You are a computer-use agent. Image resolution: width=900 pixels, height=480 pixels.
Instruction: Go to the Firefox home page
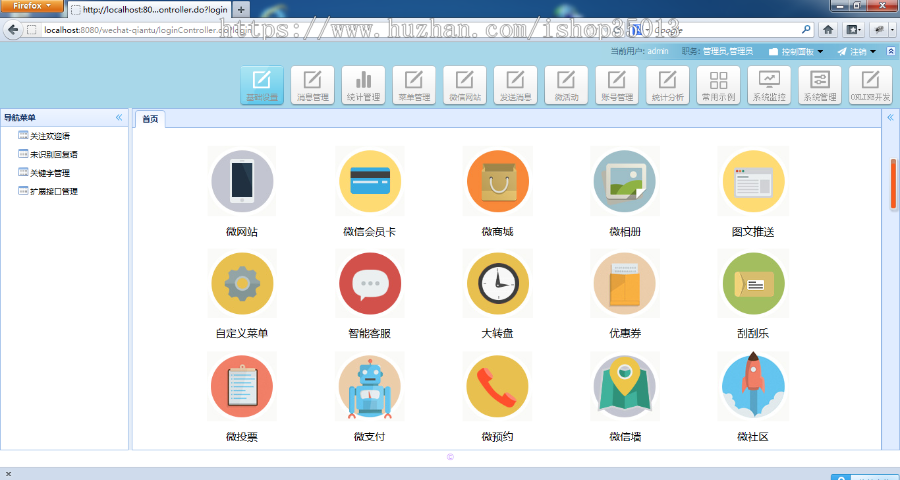[828, 30]
